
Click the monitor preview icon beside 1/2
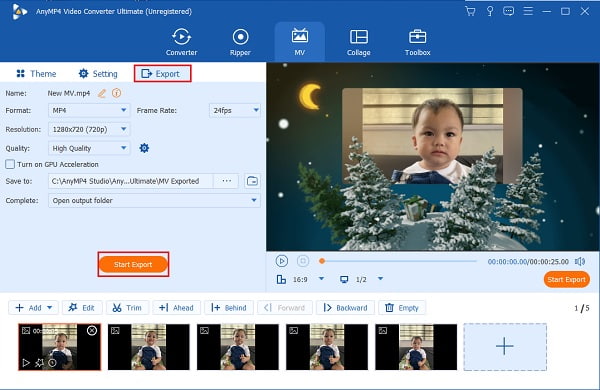coord(344,279)
